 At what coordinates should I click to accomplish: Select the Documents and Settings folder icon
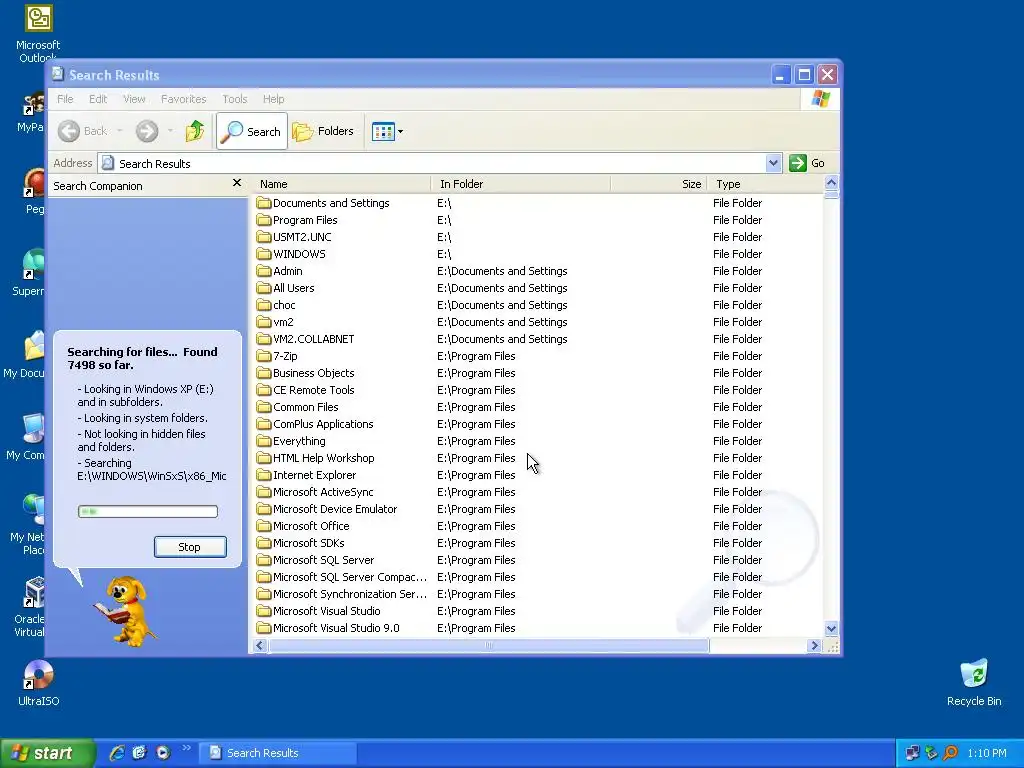coord(264,203)
